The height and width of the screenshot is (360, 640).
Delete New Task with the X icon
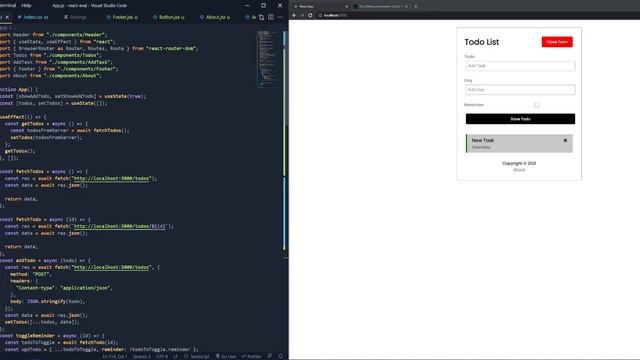pyautogui.click(x=565, y=140)
